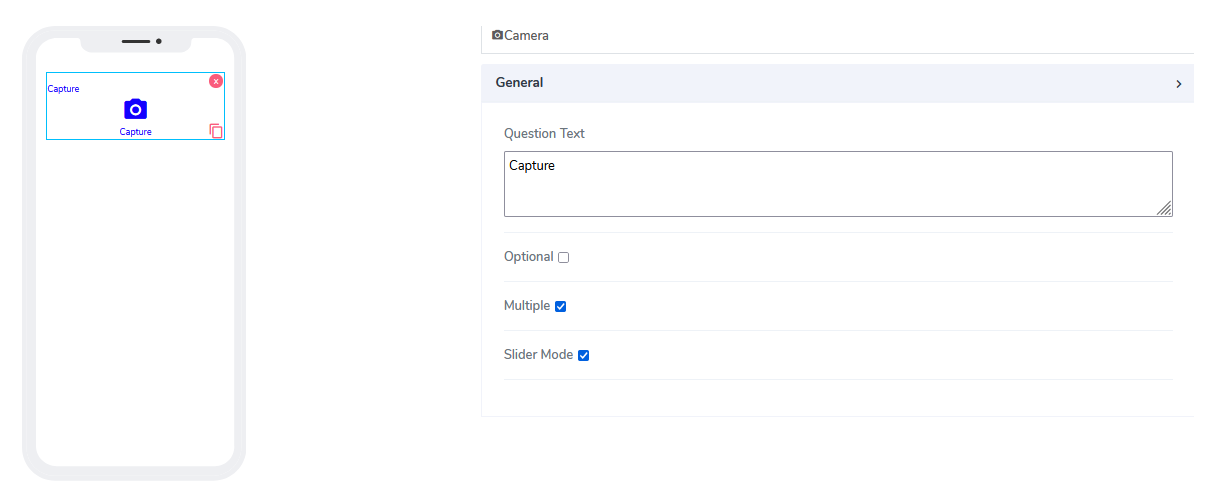The height and width of the screenshot is (490, 1210).
Task: Click the Question Text field label
Action: pos(544,134)
